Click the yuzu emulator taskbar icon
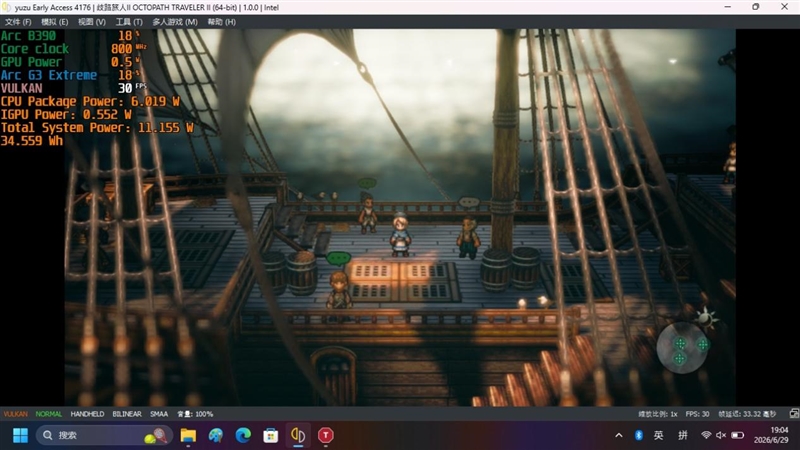This screenshot has width=800, height=450. pyautogui.click(x=298, y=435)
